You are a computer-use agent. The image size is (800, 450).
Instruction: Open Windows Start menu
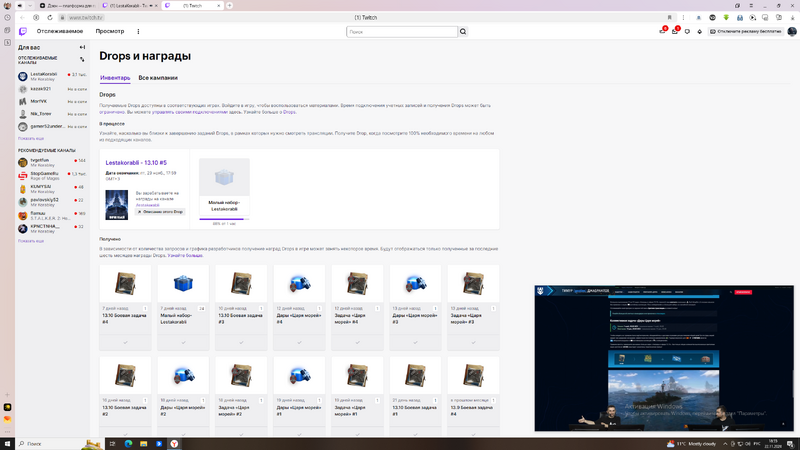tap(7, 443)
